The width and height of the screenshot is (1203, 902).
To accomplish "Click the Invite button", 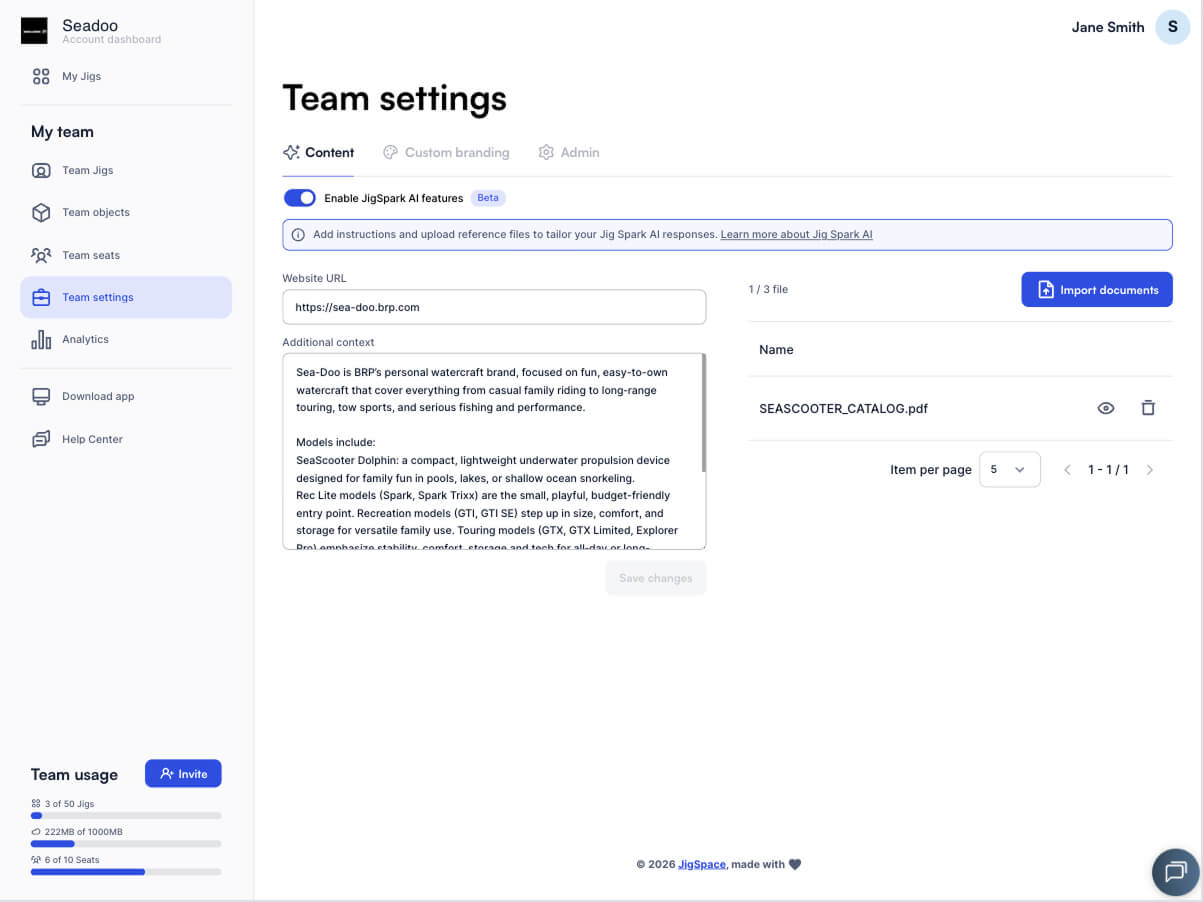I will click(183, 774).
